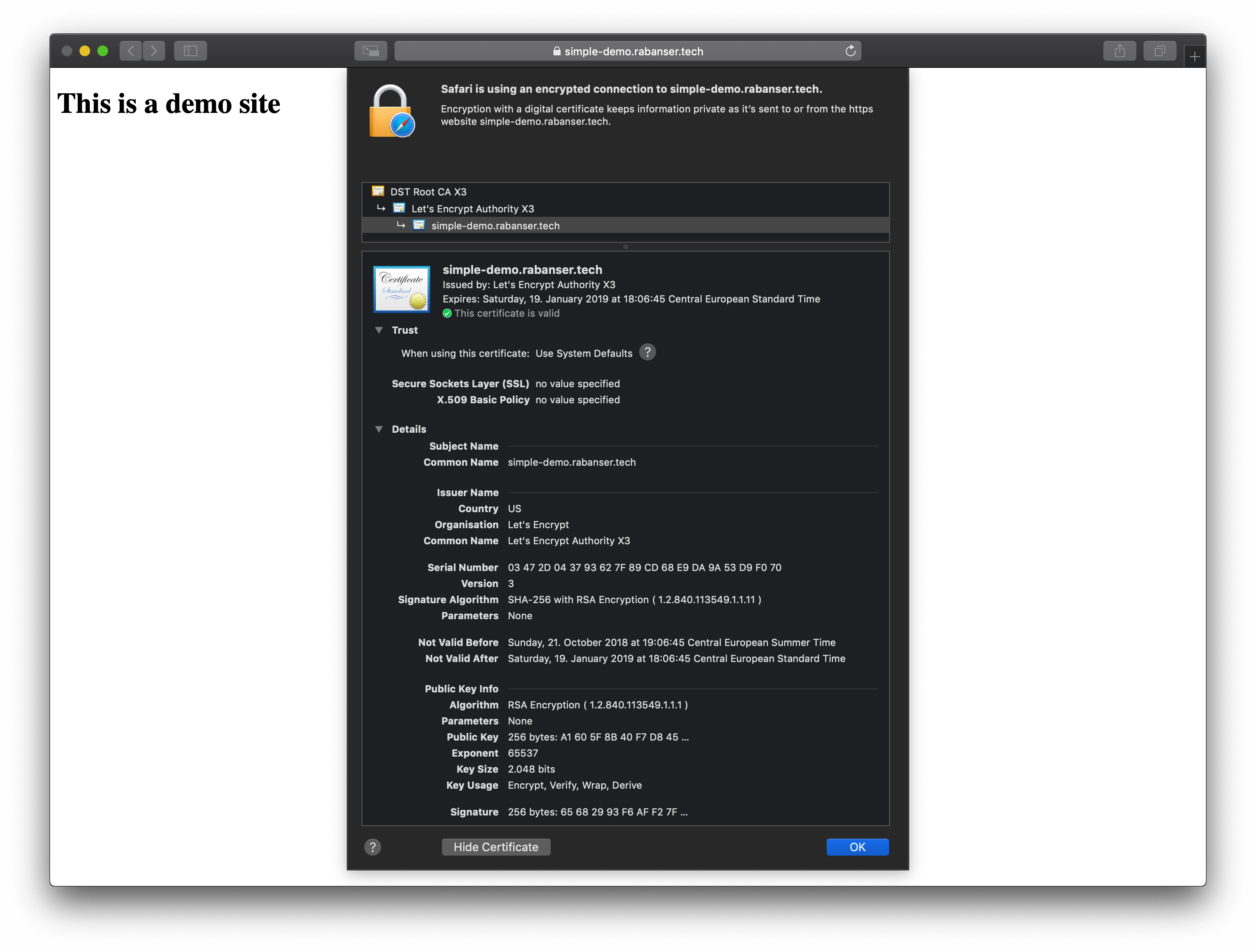Image resolution: width=1256 pixels, height=952 pixels.
Task: Click the green full-screen window button
Action: point(103,51)
